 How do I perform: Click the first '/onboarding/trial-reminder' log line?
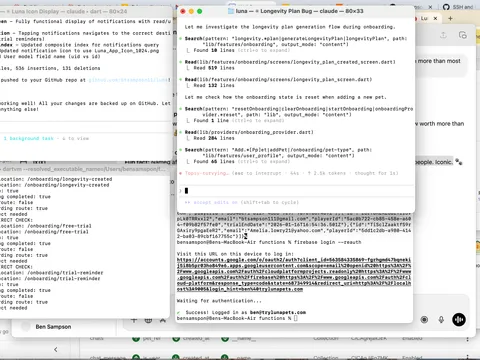tap(52, 273)
